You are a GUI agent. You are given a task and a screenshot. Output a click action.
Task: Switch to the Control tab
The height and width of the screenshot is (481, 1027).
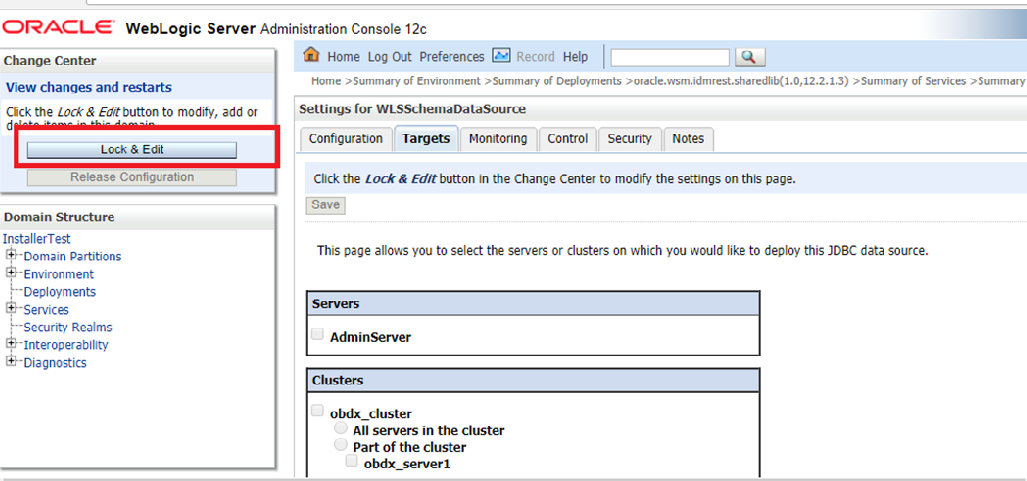[x=567, y=139]
